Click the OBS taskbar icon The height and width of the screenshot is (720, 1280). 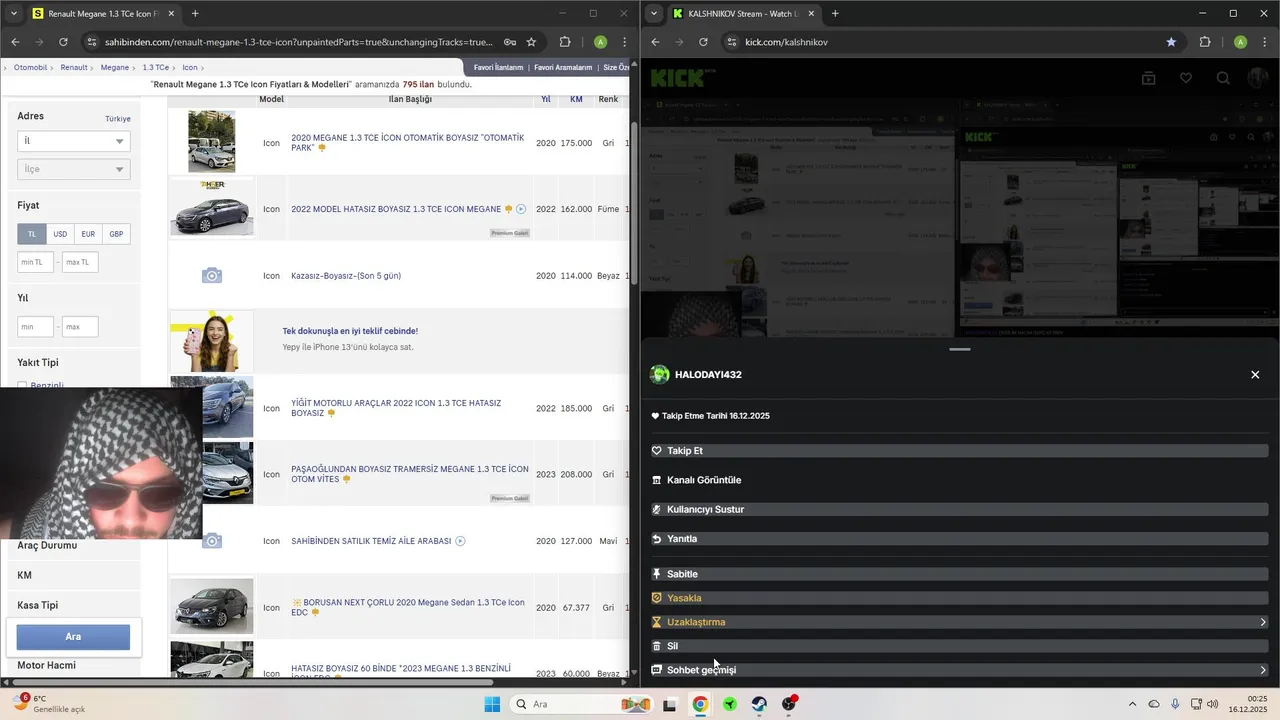(789, 704)
